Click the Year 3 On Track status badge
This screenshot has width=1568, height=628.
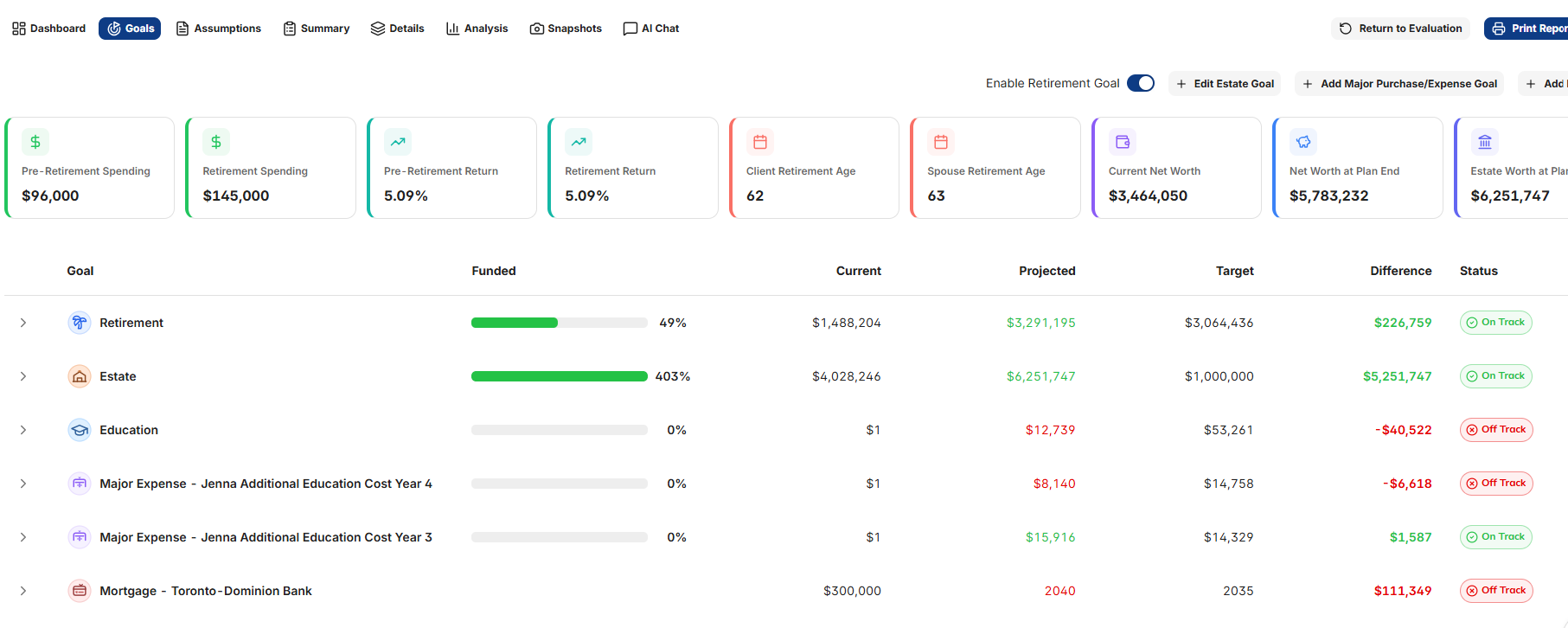click(x=1496, y=537)
